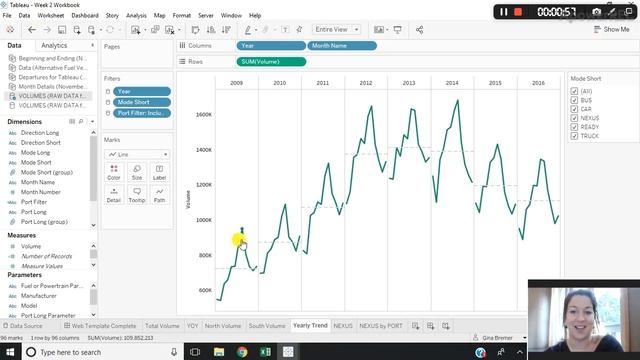
Task: Click the Undo back arrow in toolbar
Action: 31,30
